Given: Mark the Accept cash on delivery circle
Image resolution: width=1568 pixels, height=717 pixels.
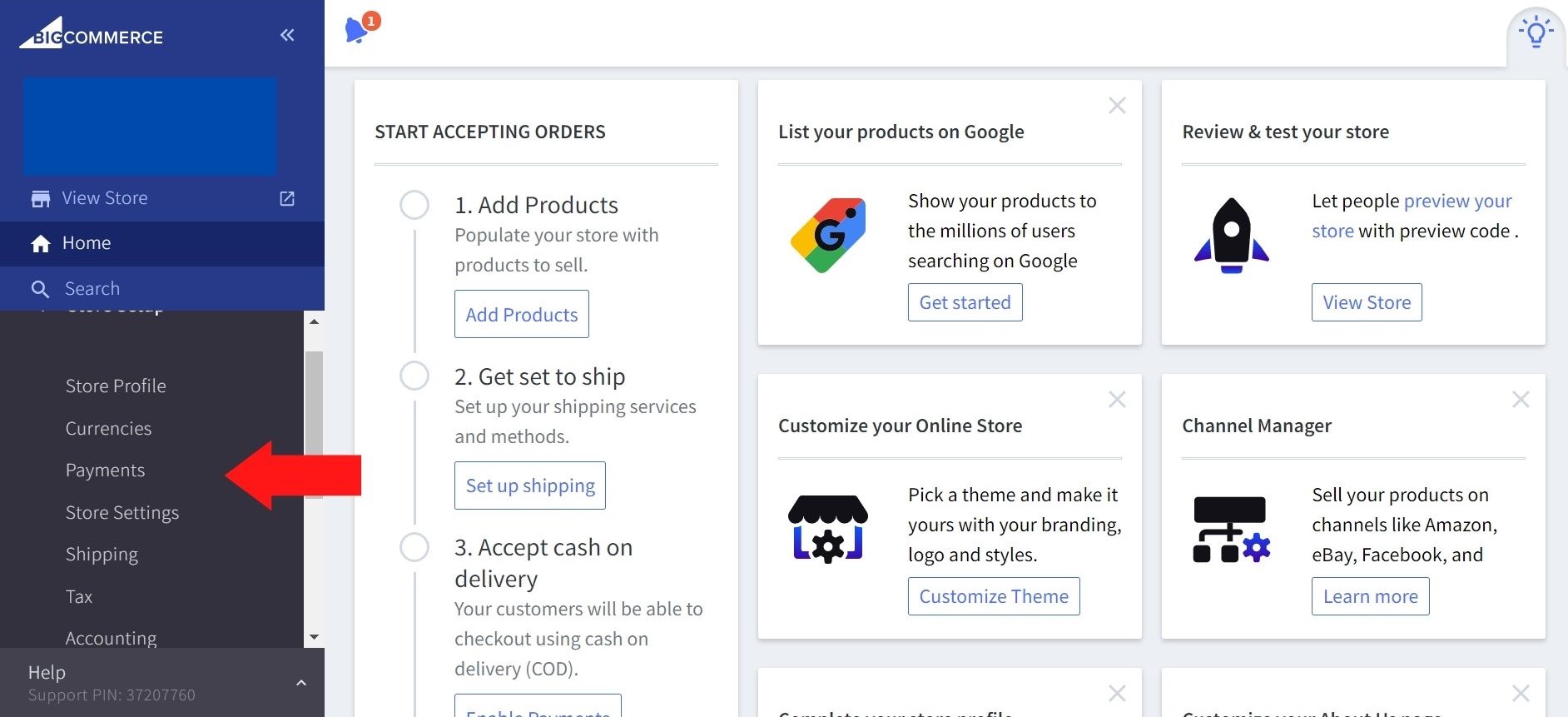Looking at the screenshot, I should coord(414,548).
